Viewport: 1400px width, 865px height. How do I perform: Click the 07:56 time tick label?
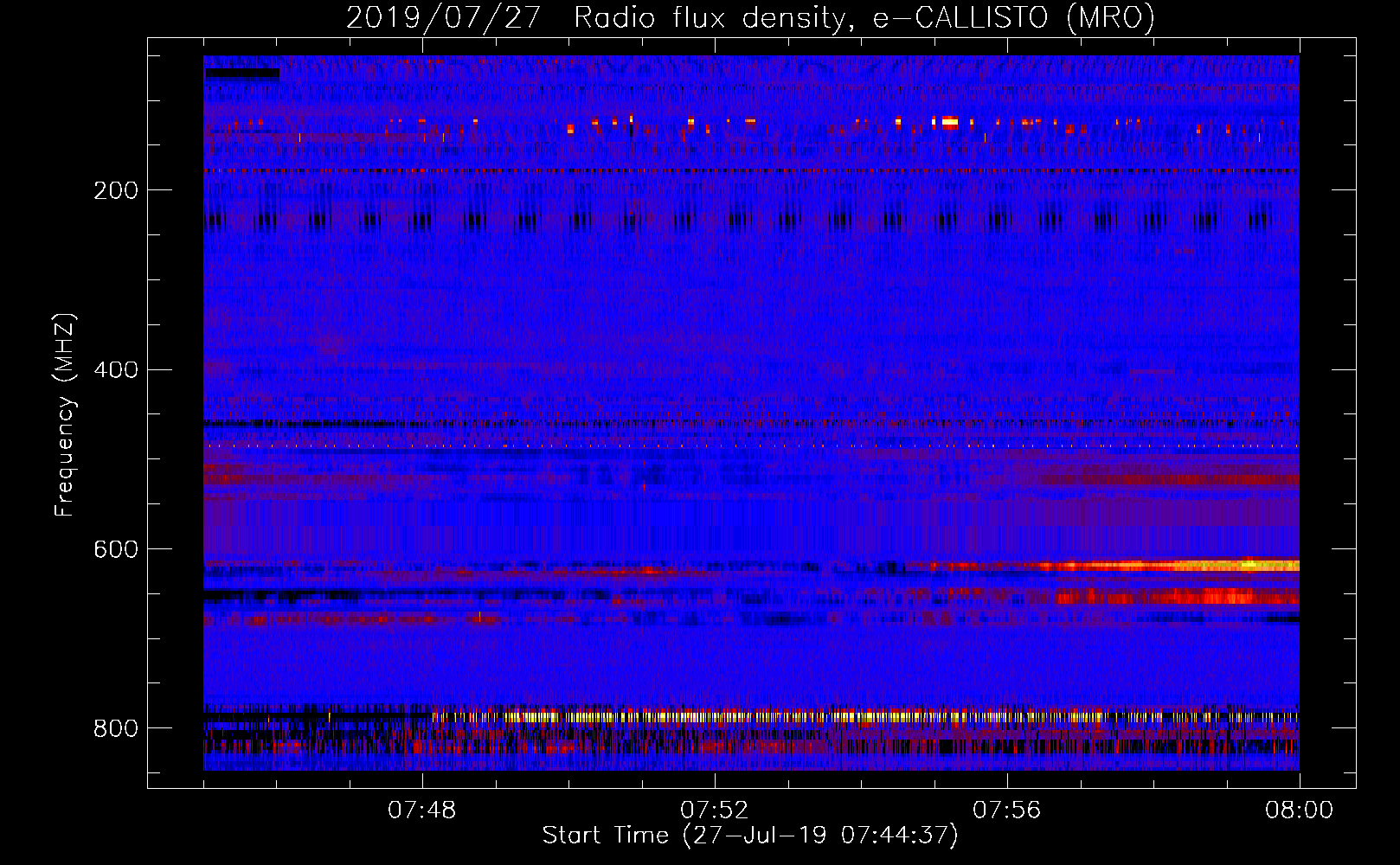tap(1007, 811)
